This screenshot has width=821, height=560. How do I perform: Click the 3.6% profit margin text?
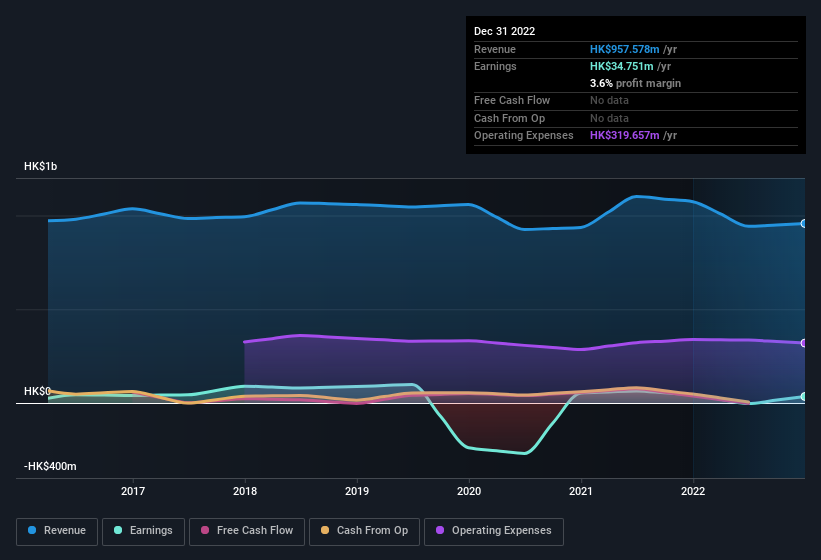[636, 83]
